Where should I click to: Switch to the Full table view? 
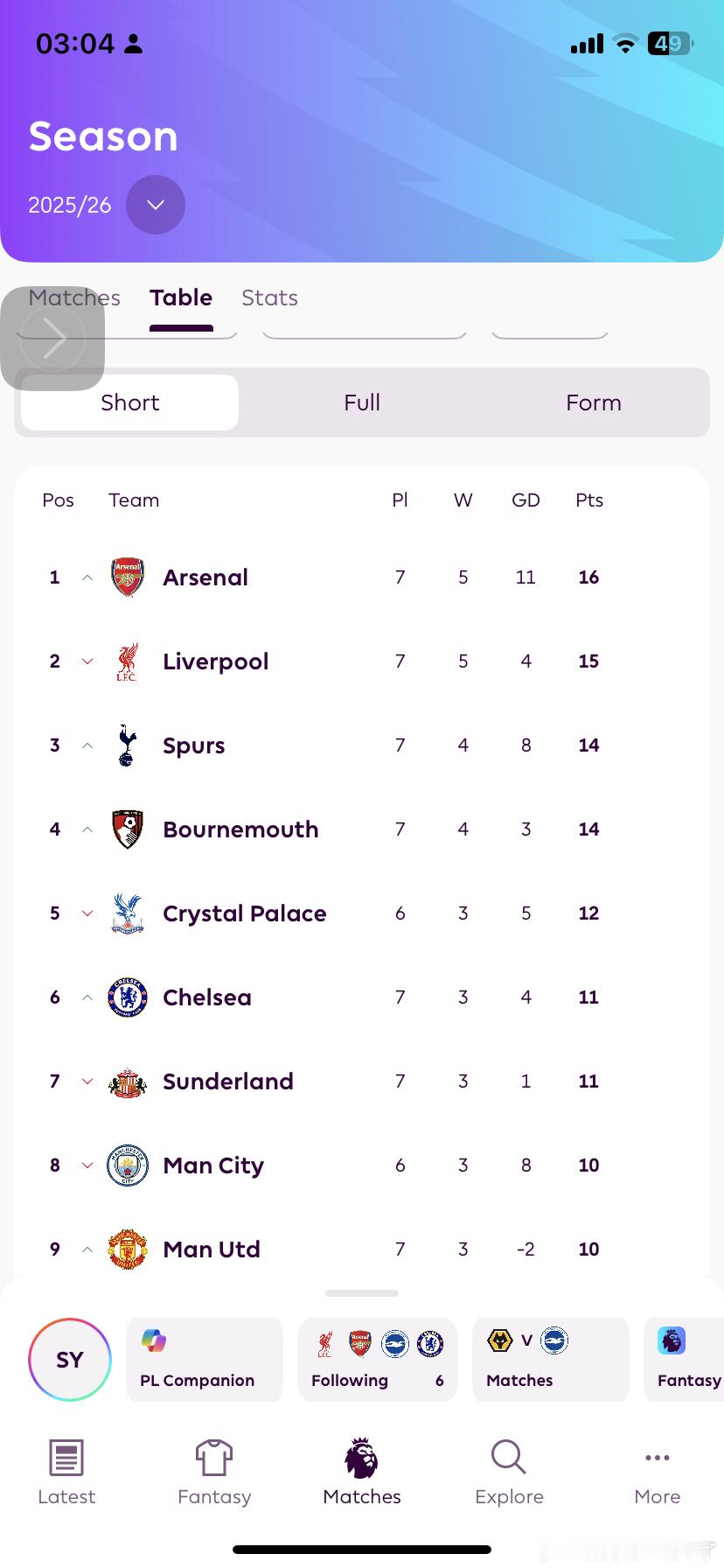click(362, 402)
